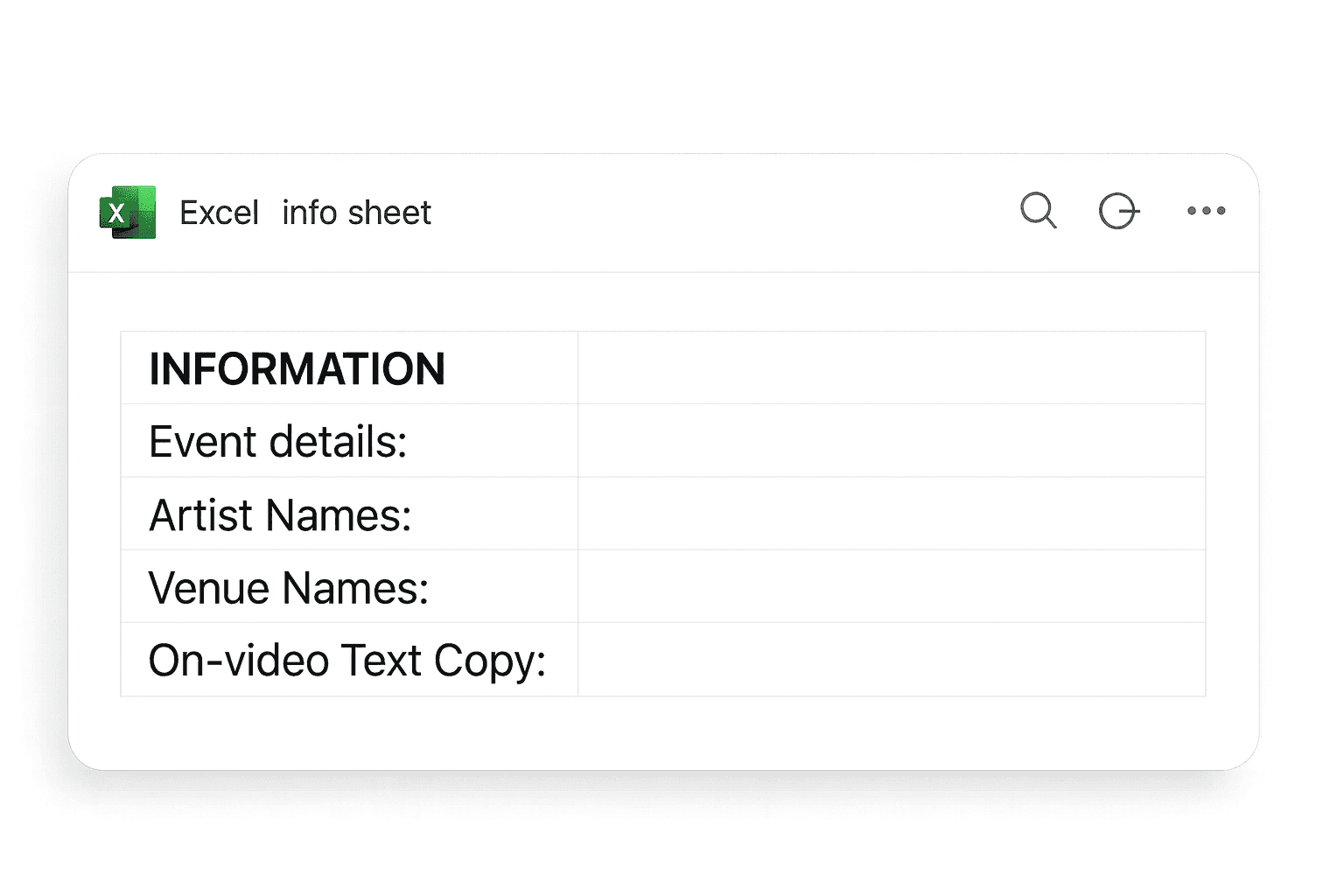Click the sync/refresh circular icon
The height and width of the screenshot is (896, 1344).
pyautogui.click(x=1119, y=211)
